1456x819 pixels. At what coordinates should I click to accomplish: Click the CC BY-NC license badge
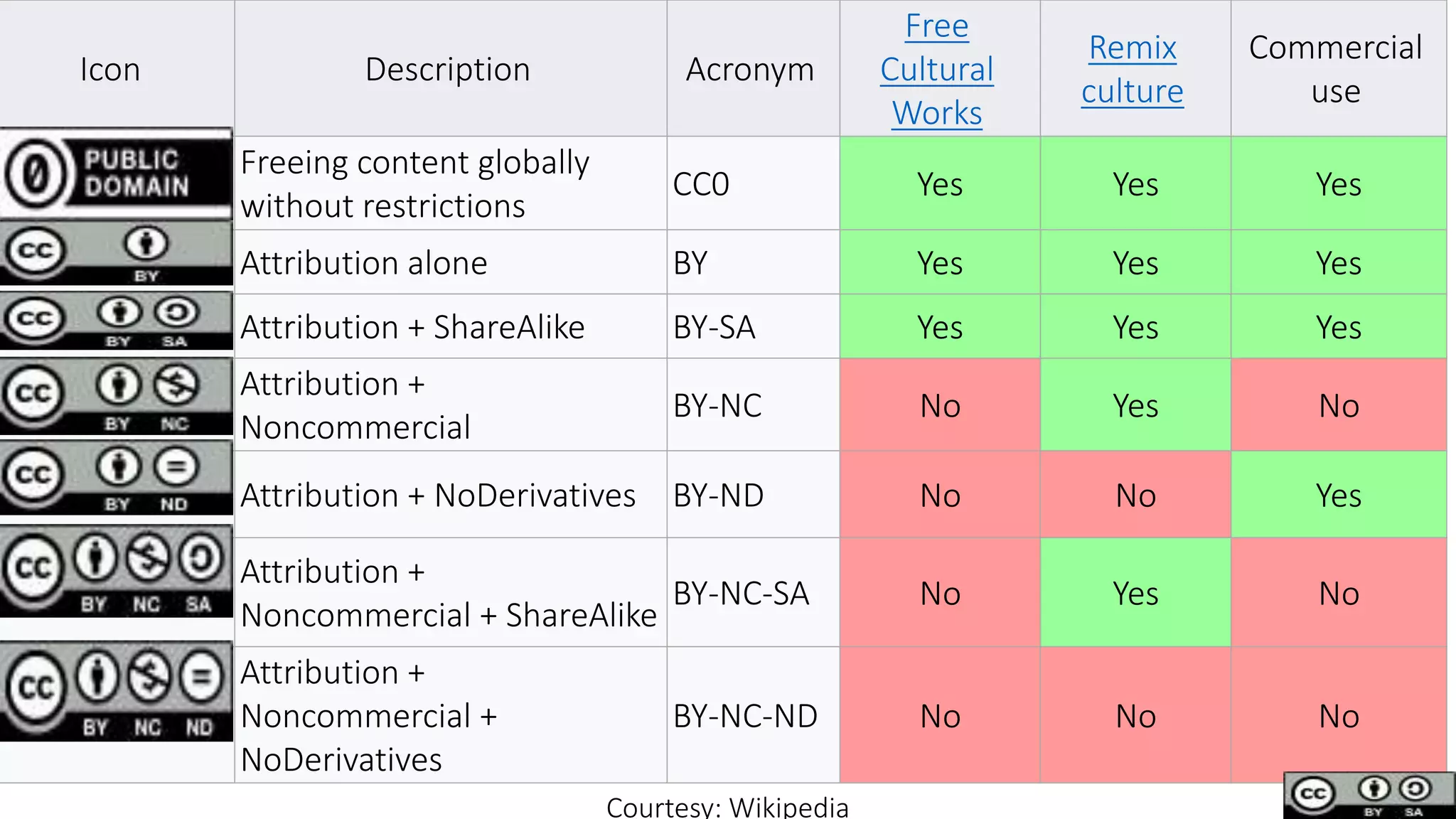tap(117, 397)
